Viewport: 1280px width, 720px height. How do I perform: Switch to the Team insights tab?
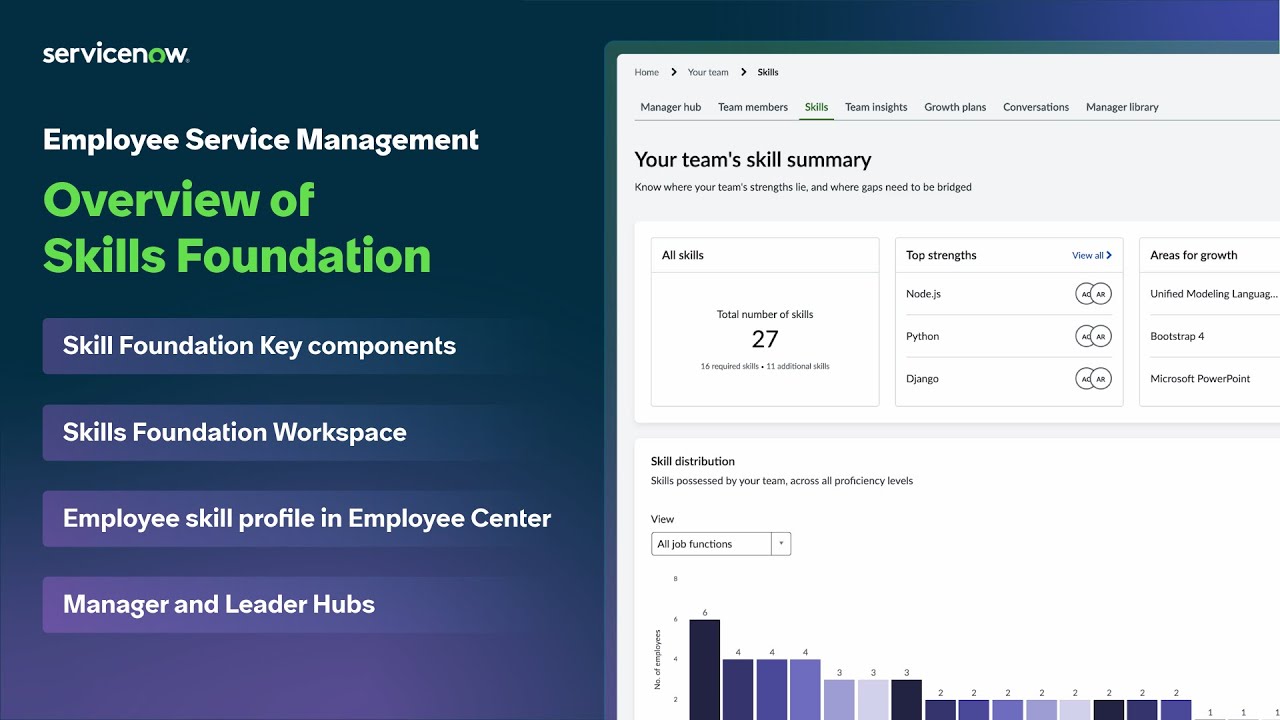tap(875, 107)
